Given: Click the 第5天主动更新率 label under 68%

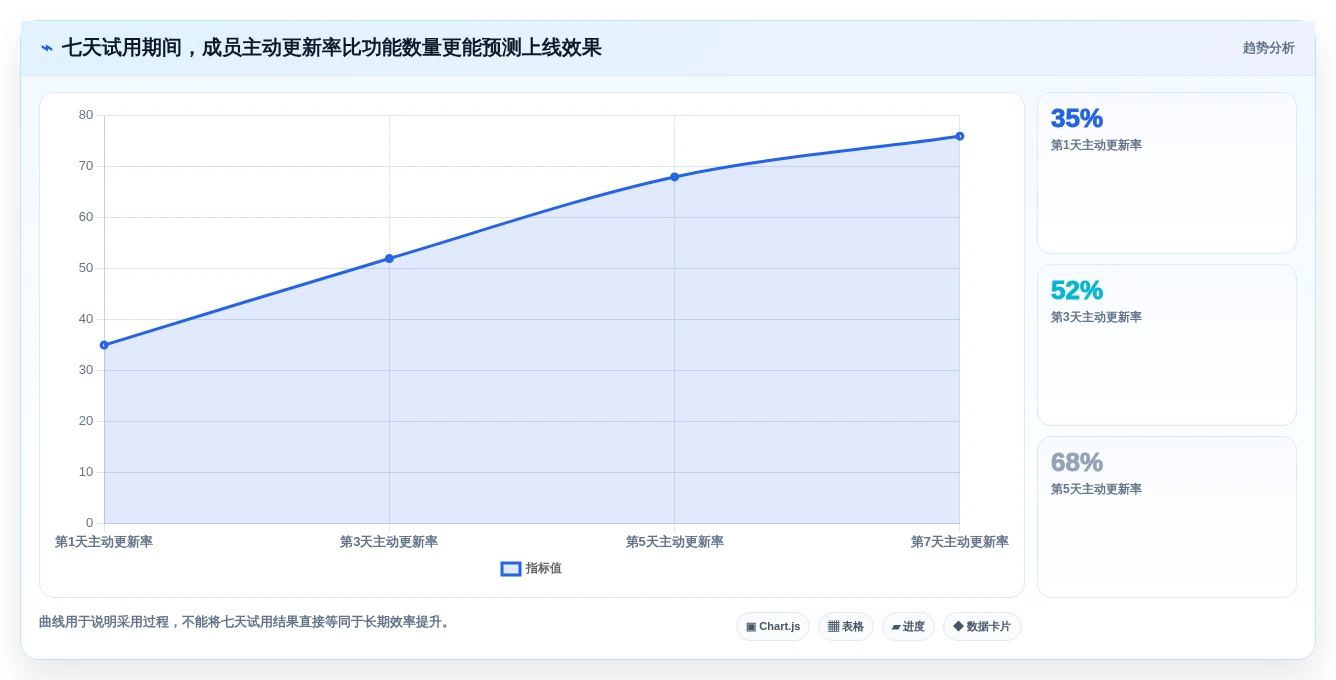Looking at the screenshot, I should [x=1096, y=489].
